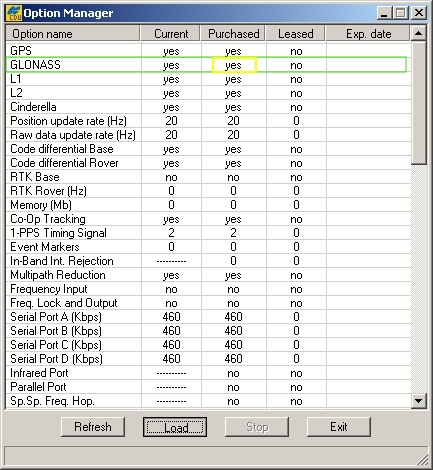Click the scrollbar up arrow
The width and height of the screenshot is (433, 470).
[x=419, y=33]
